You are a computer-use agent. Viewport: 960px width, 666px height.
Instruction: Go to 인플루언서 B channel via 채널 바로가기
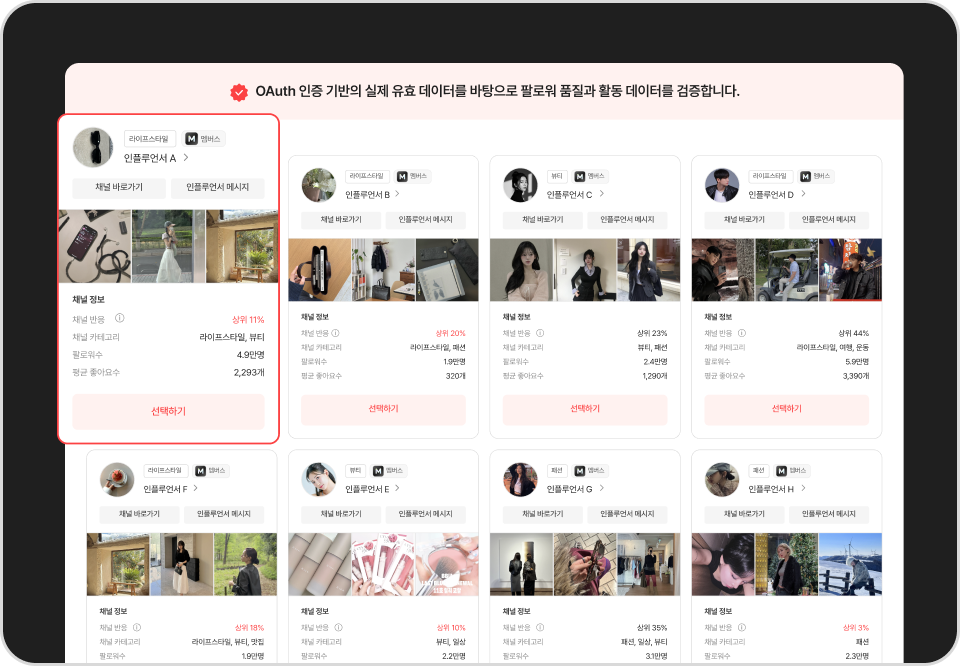pyautogui.click(x=341, y=220)
